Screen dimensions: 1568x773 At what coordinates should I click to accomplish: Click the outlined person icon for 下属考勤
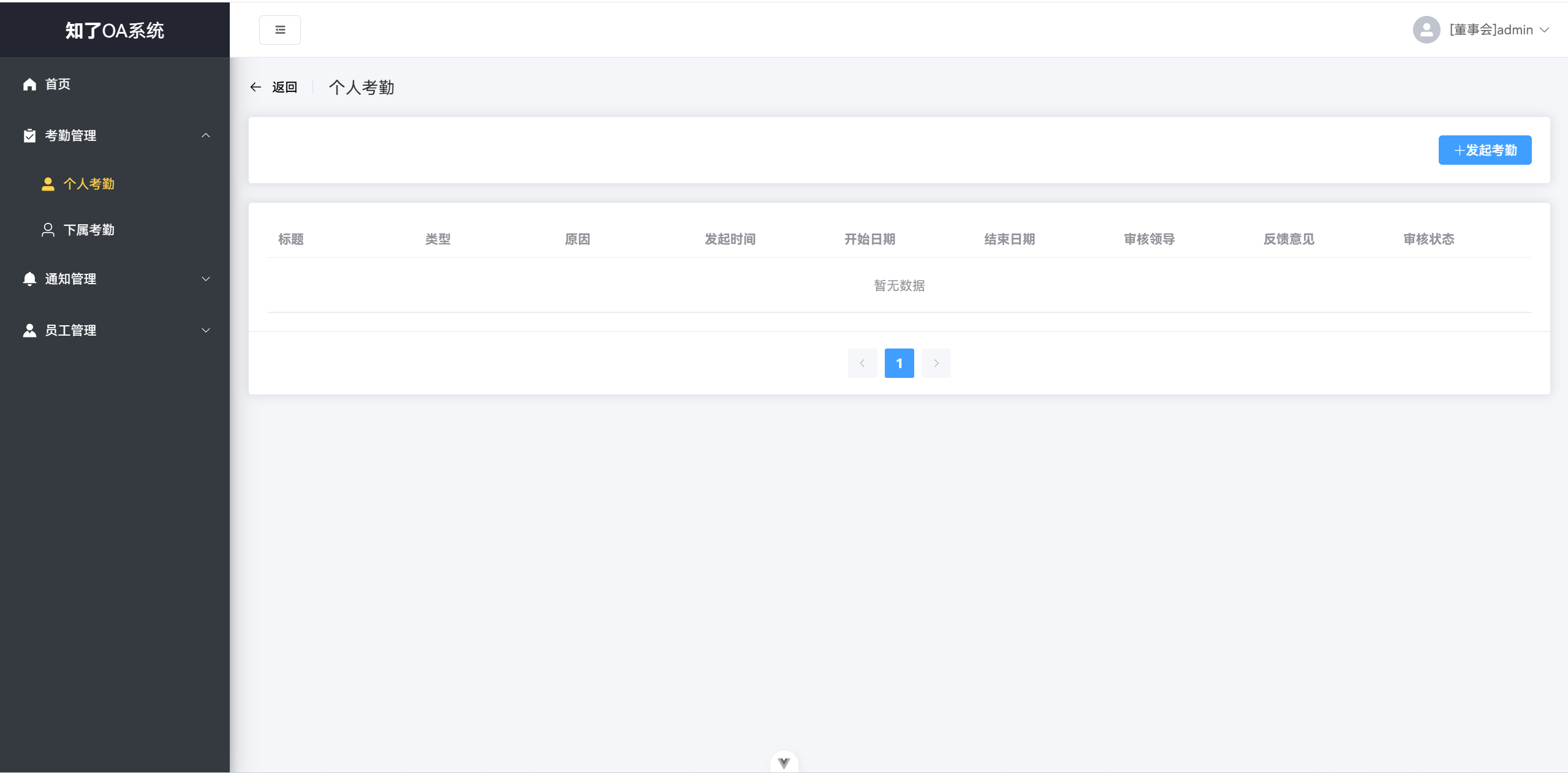48,230
